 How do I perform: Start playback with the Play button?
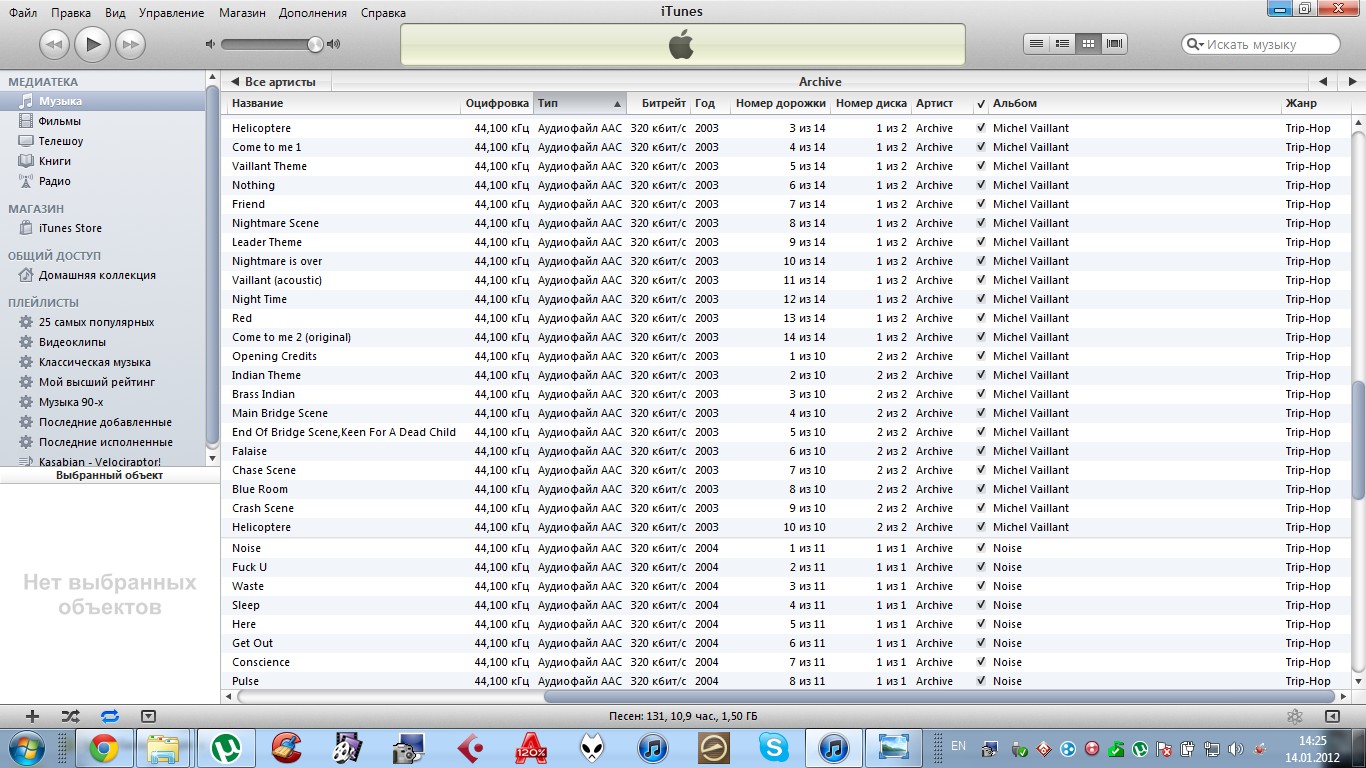click(92, 43)
